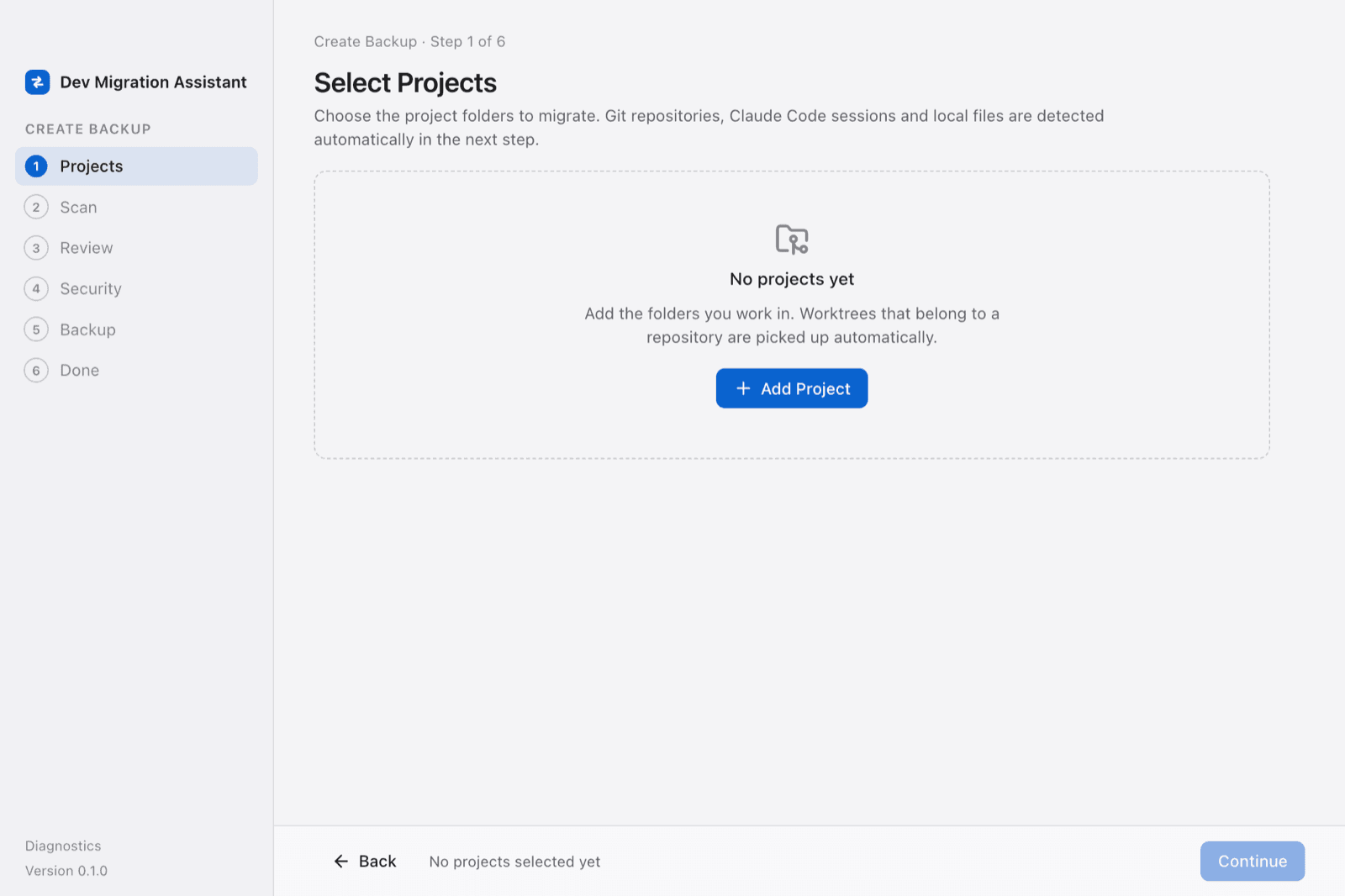Select the Security step

pyautogui.click(x=136, y=288)
